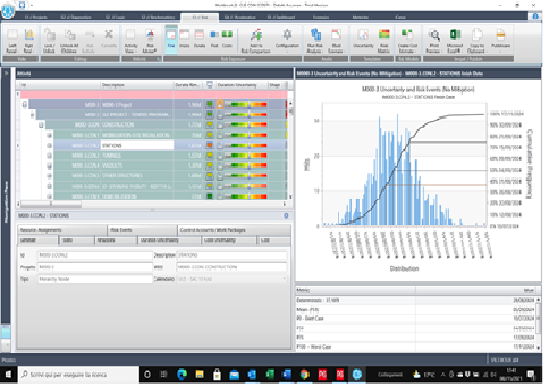The image size is (557, 390).
Task: Expand the VIADUCTS tree row
Action: 49,166
